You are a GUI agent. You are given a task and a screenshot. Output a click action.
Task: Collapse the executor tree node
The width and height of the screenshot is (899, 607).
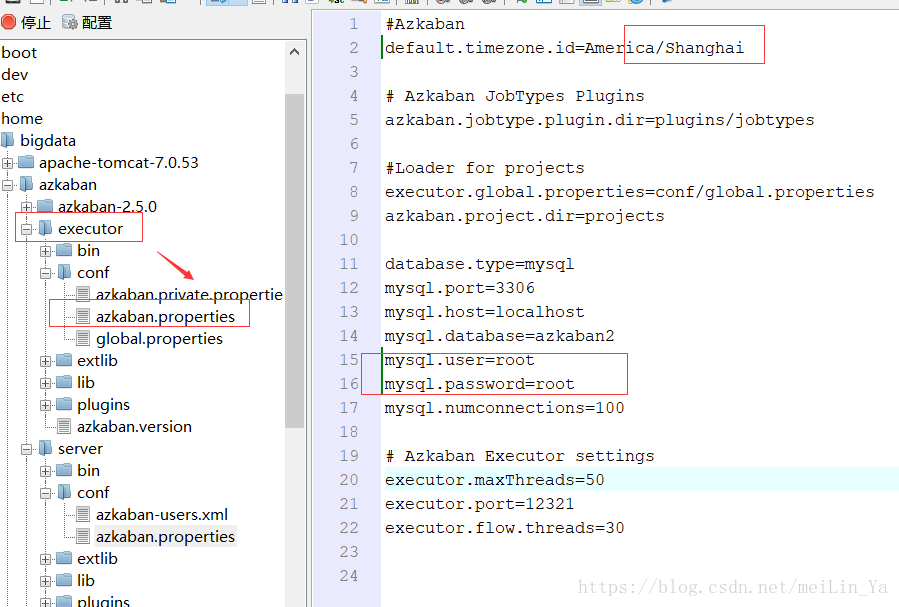click(26, 229)
